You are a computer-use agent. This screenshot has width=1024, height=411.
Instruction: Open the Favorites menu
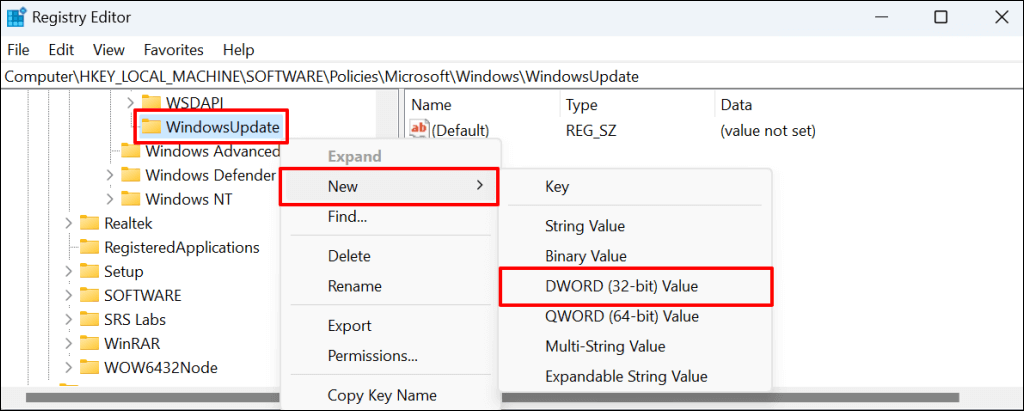pyautogui.click(x=173, y=49)
